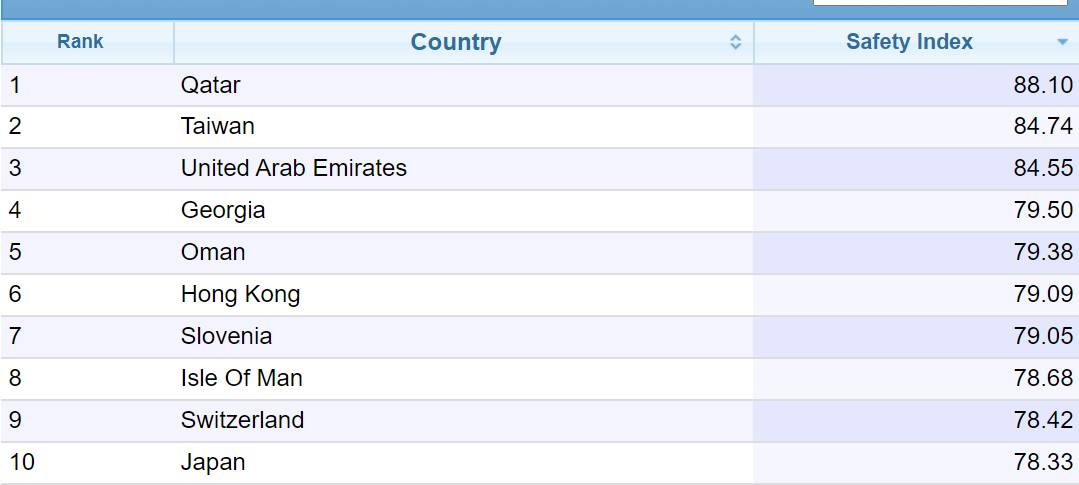Sort the table by the Rank header

(x=80, y=42)
